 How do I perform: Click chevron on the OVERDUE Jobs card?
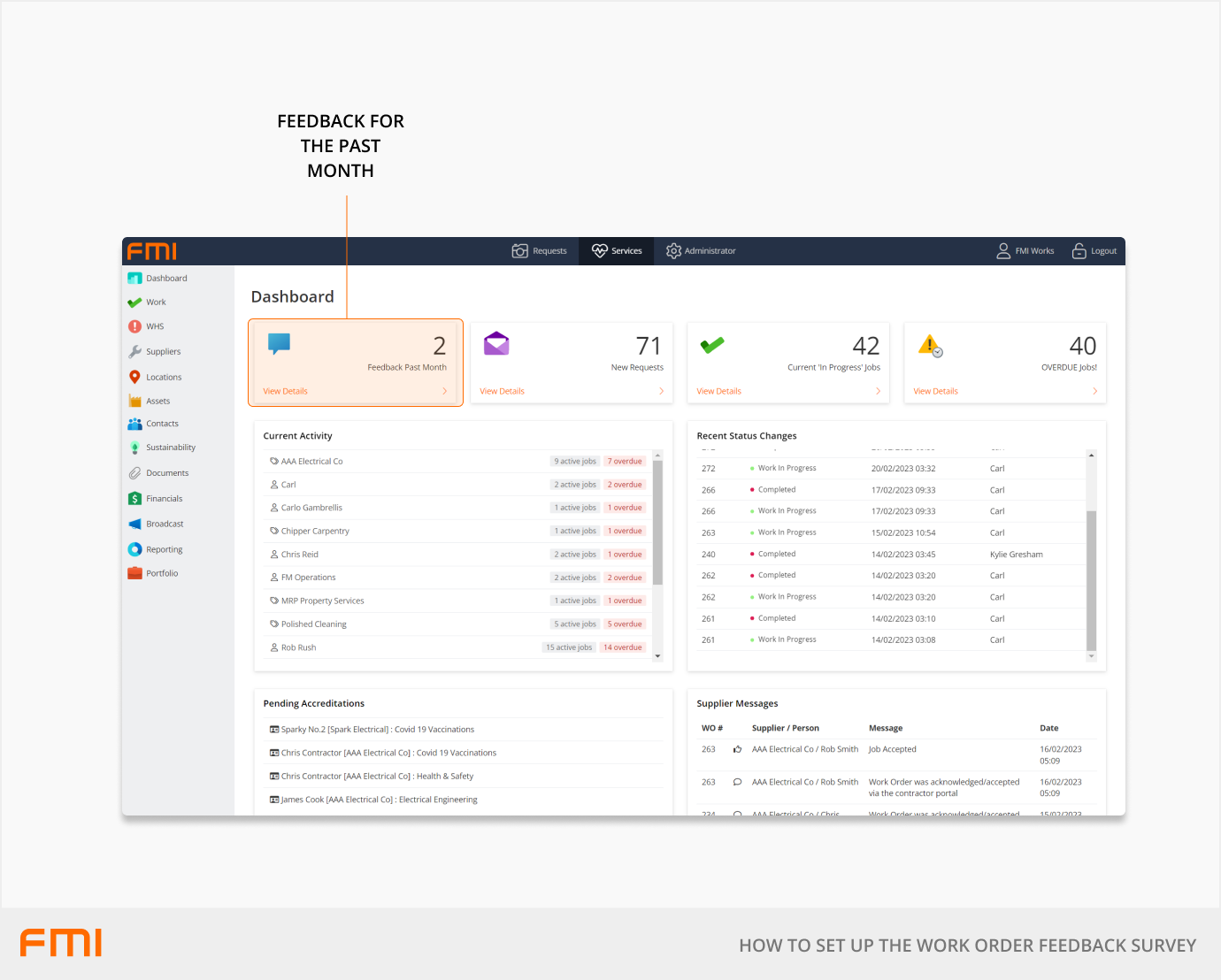click(x=1094, y=391)
